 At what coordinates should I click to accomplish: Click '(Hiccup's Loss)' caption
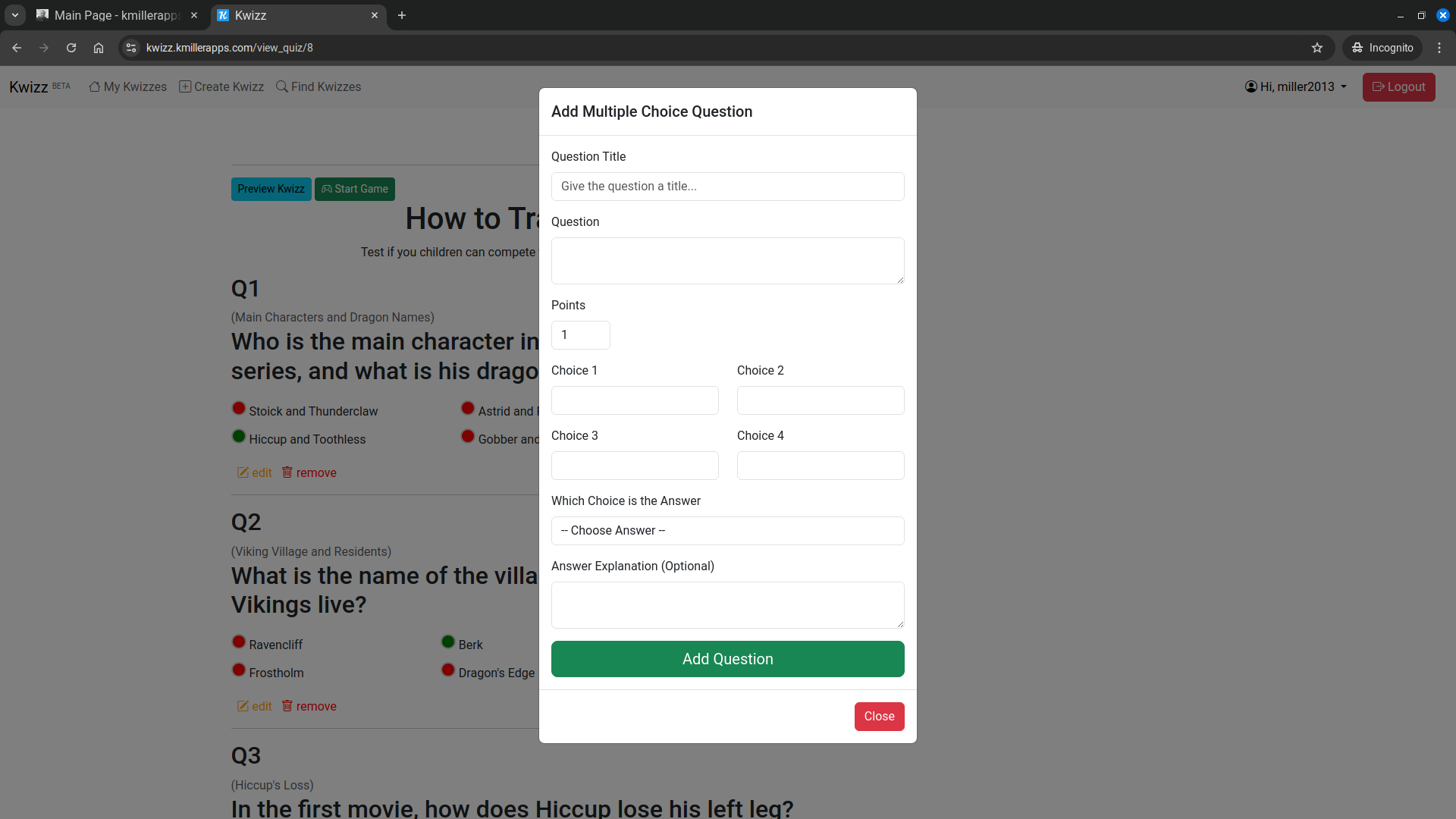click(x=272, y=785)
